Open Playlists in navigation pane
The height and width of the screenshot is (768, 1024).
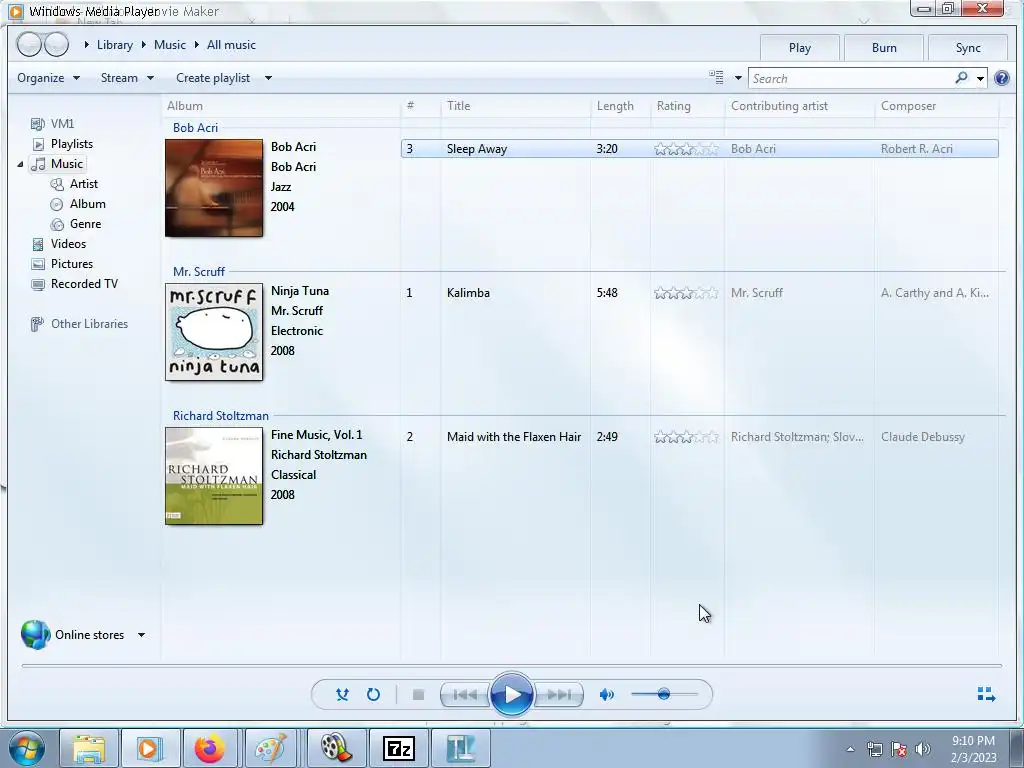(x=63, y=144)
